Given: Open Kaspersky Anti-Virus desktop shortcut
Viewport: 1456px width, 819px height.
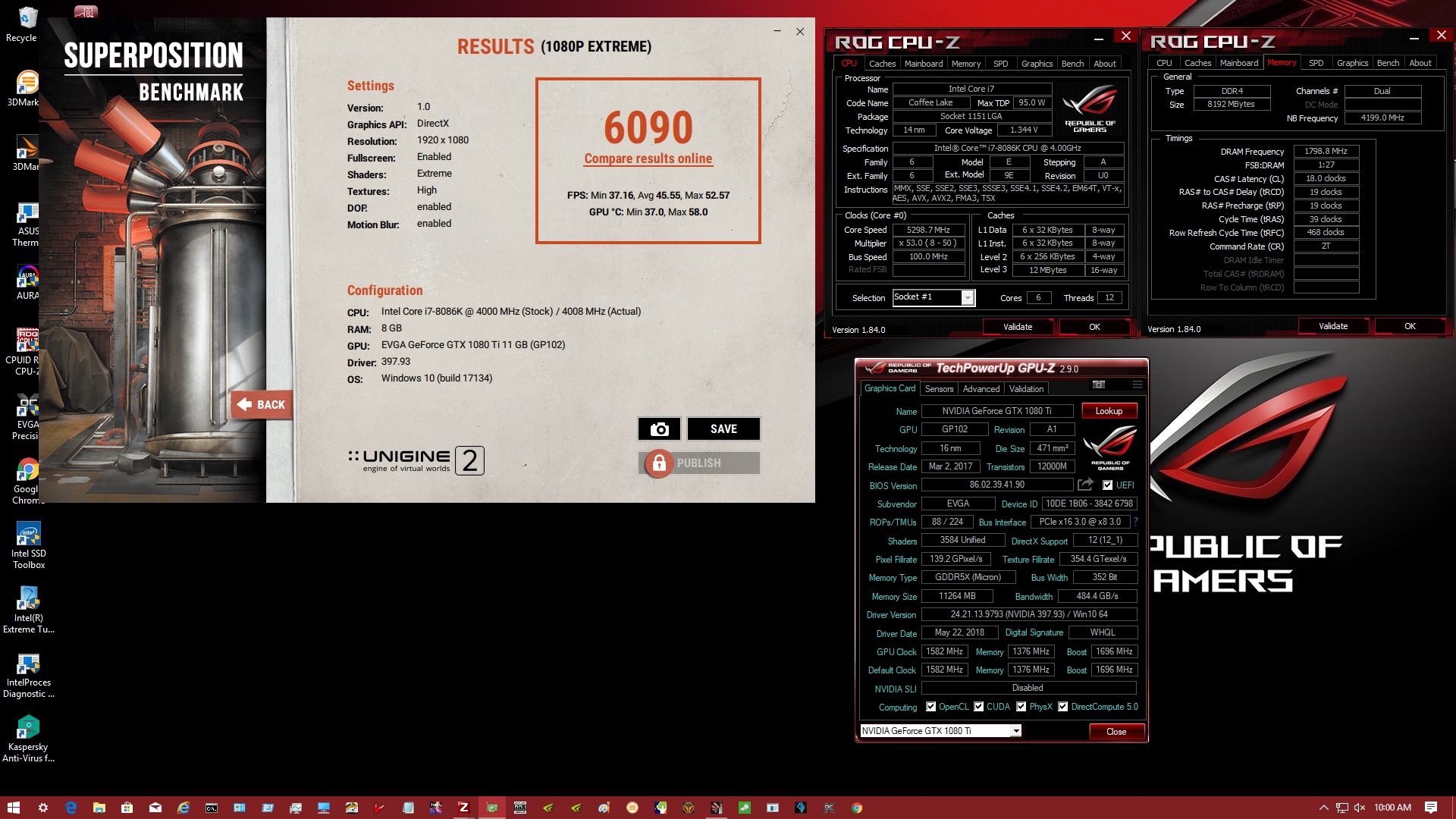Looking at the screenshot, I should point(28,739).
